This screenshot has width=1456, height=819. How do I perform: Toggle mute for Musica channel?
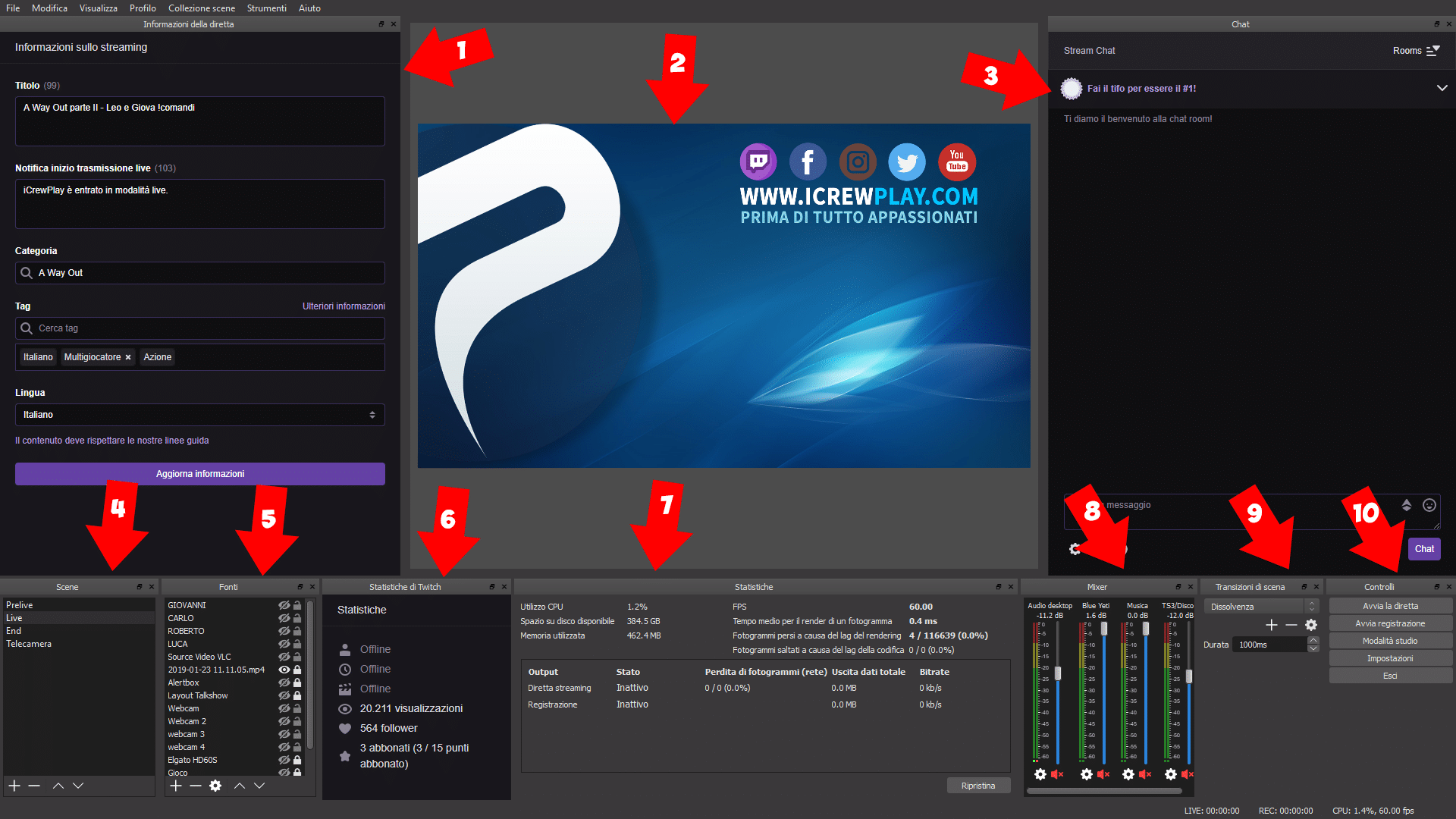point(1145,774)
